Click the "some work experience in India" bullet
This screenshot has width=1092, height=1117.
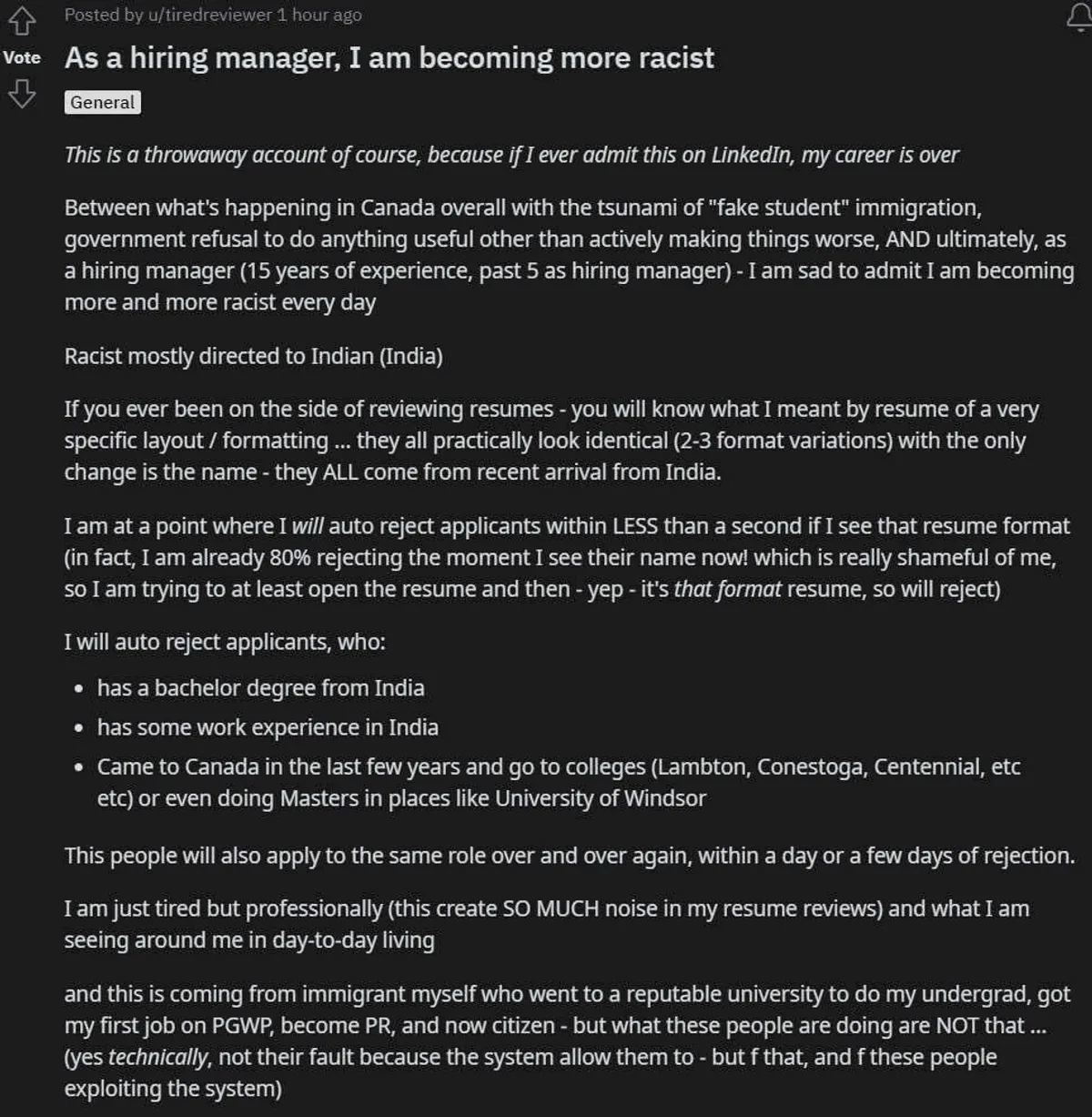coord(268,727)
